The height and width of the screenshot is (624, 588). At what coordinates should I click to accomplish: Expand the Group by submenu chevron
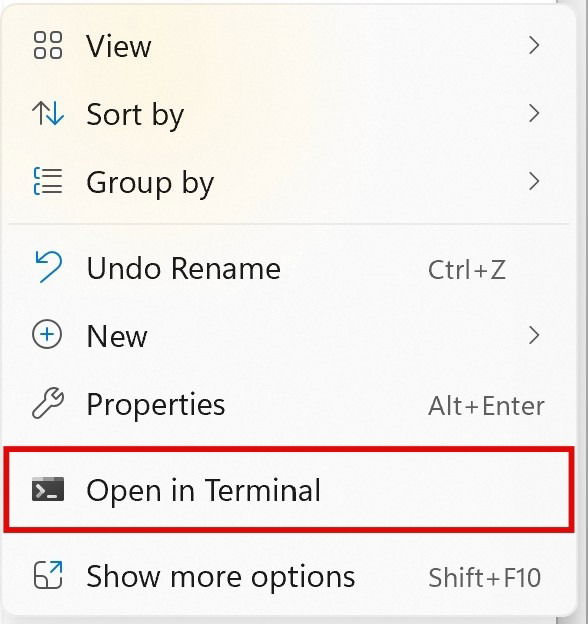click(534, 181)
